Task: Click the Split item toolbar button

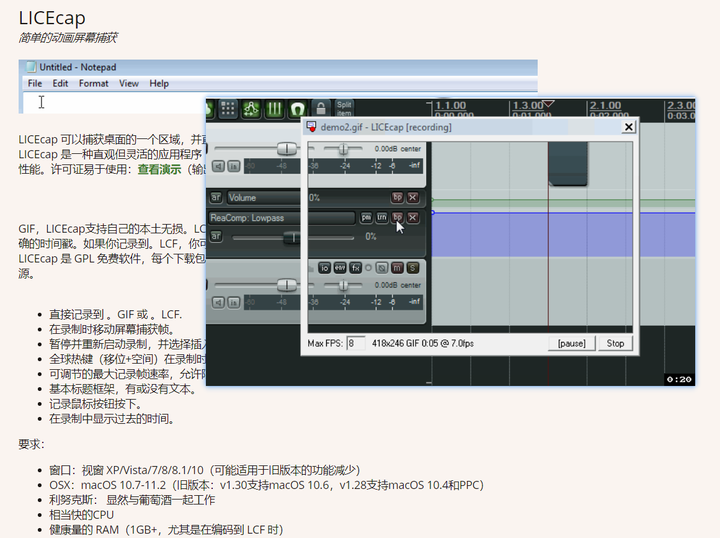Action: tap(344, 108)
